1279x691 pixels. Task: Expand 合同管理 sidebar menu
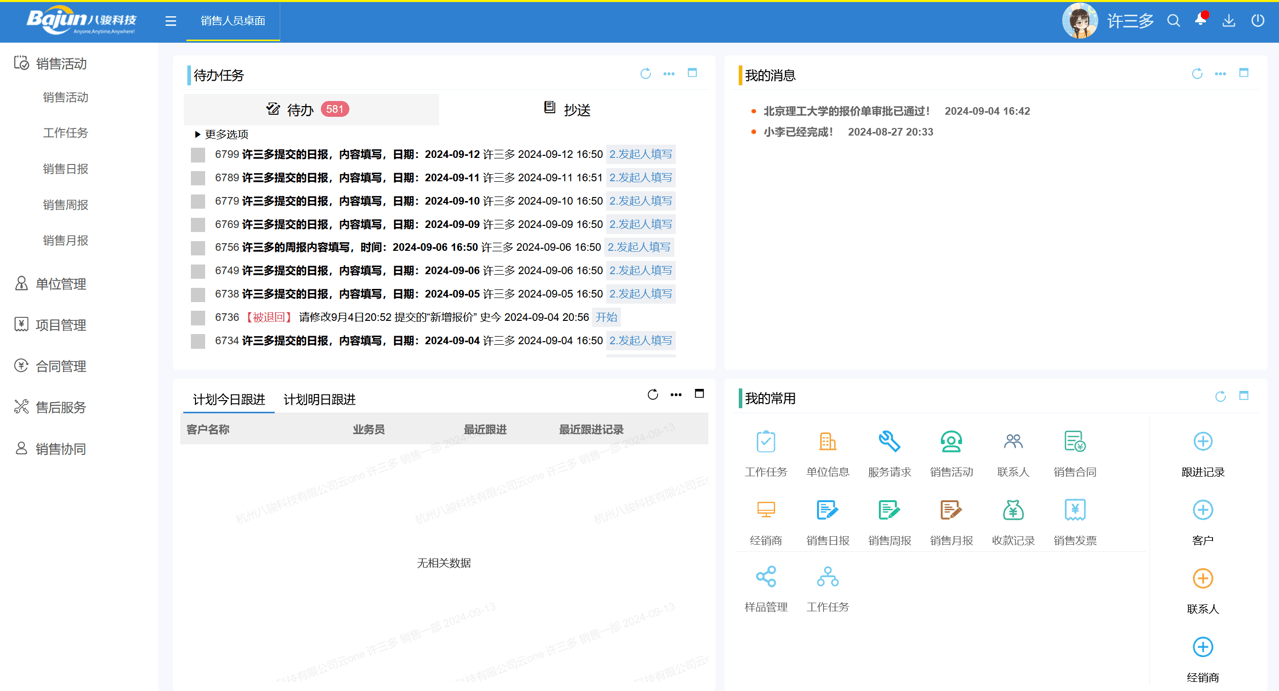(61, 366)
